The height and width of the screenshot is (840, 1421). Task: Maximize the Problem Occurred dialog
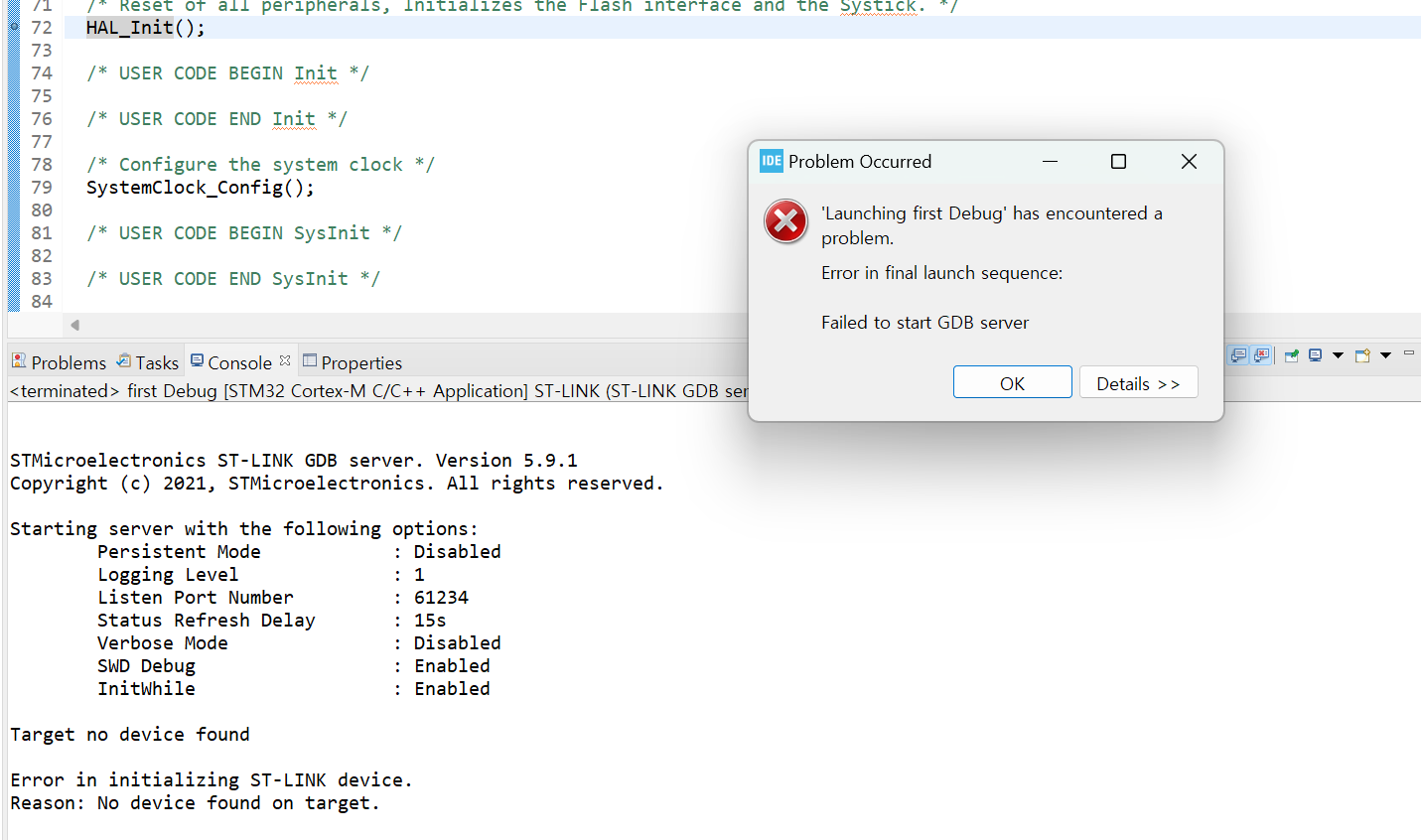[1118, 161]
